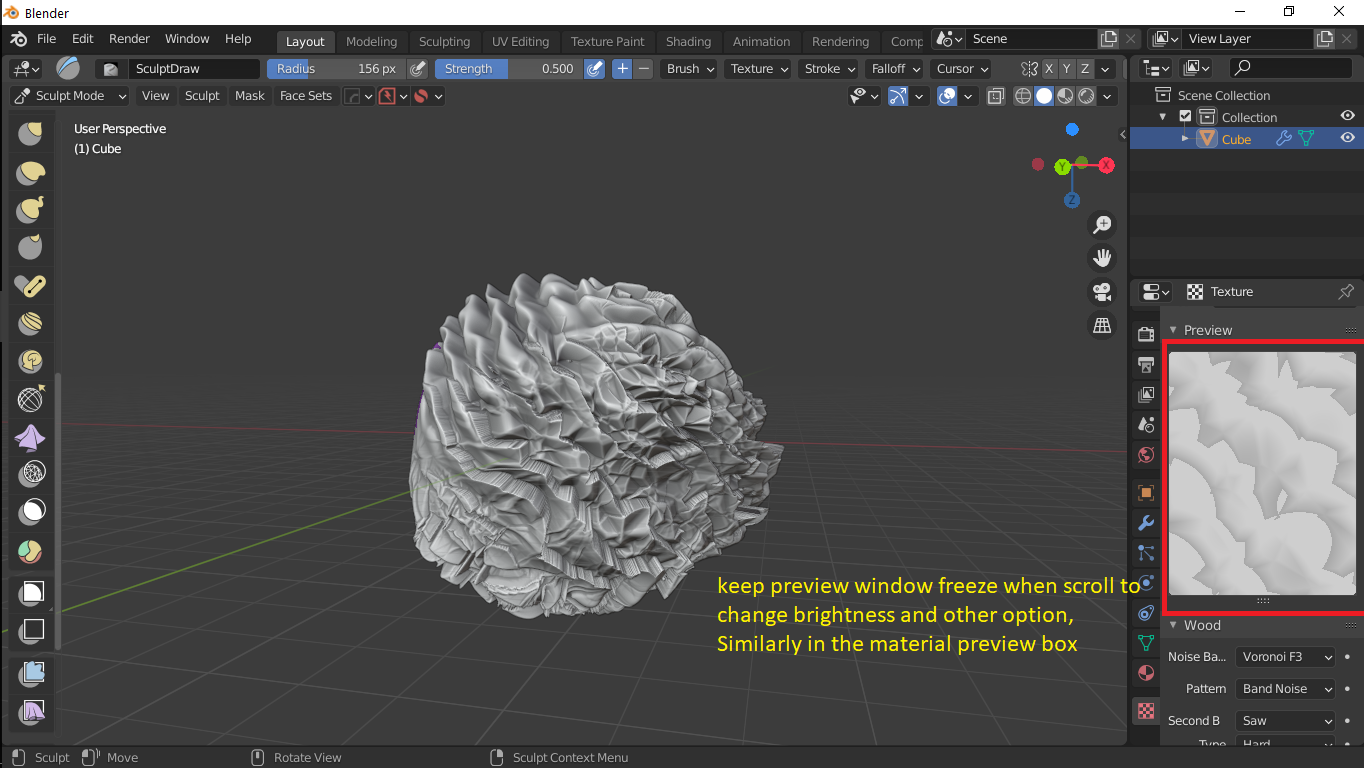
Task: Open the Material properties tab
Action: 1146,673
